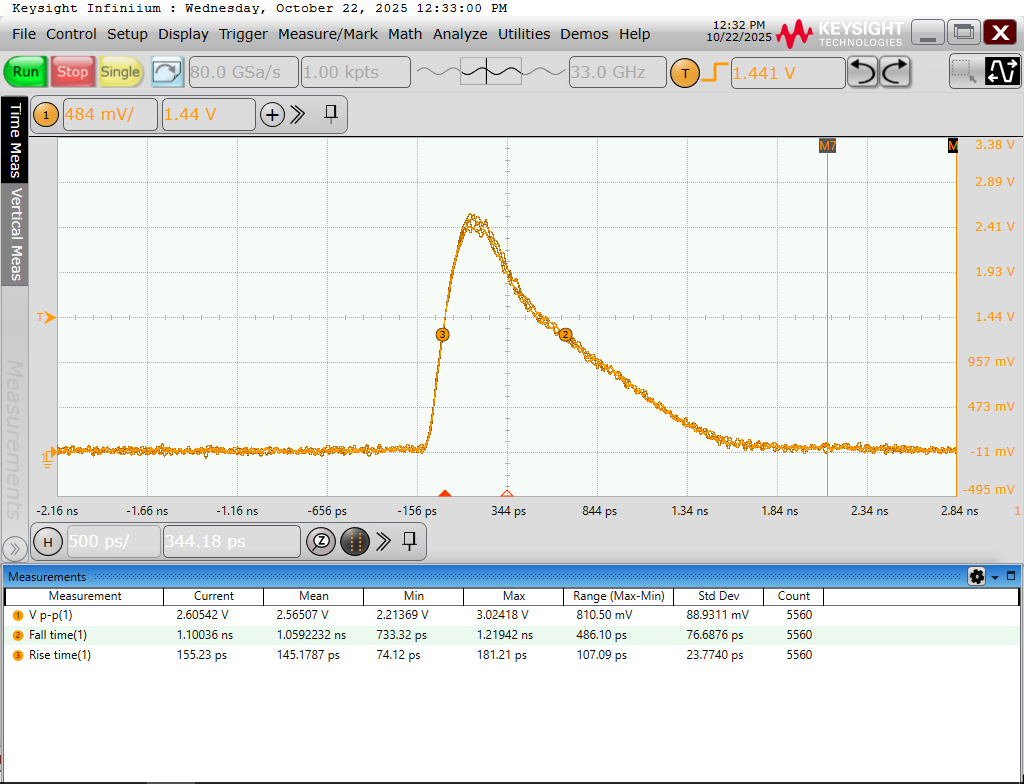Click the add channel plus icon
The width and height of the screenshot is (1034, 784).
pyautogui.click(x=272, y=115)
